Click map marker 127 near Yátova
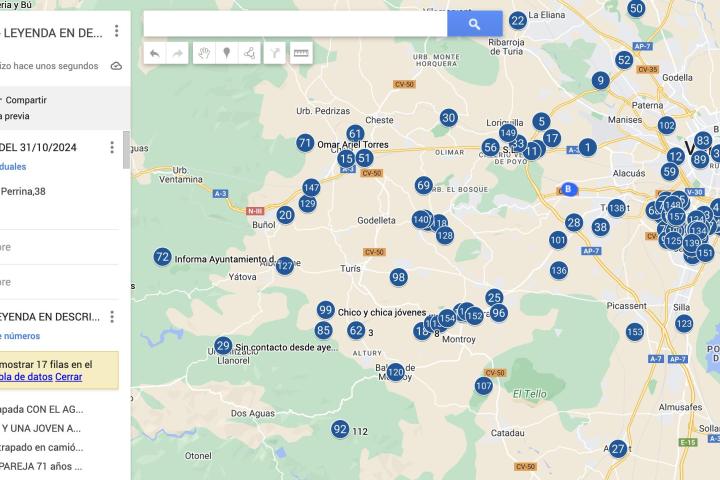This screenshot has width=720, height=480. point(285,265)
